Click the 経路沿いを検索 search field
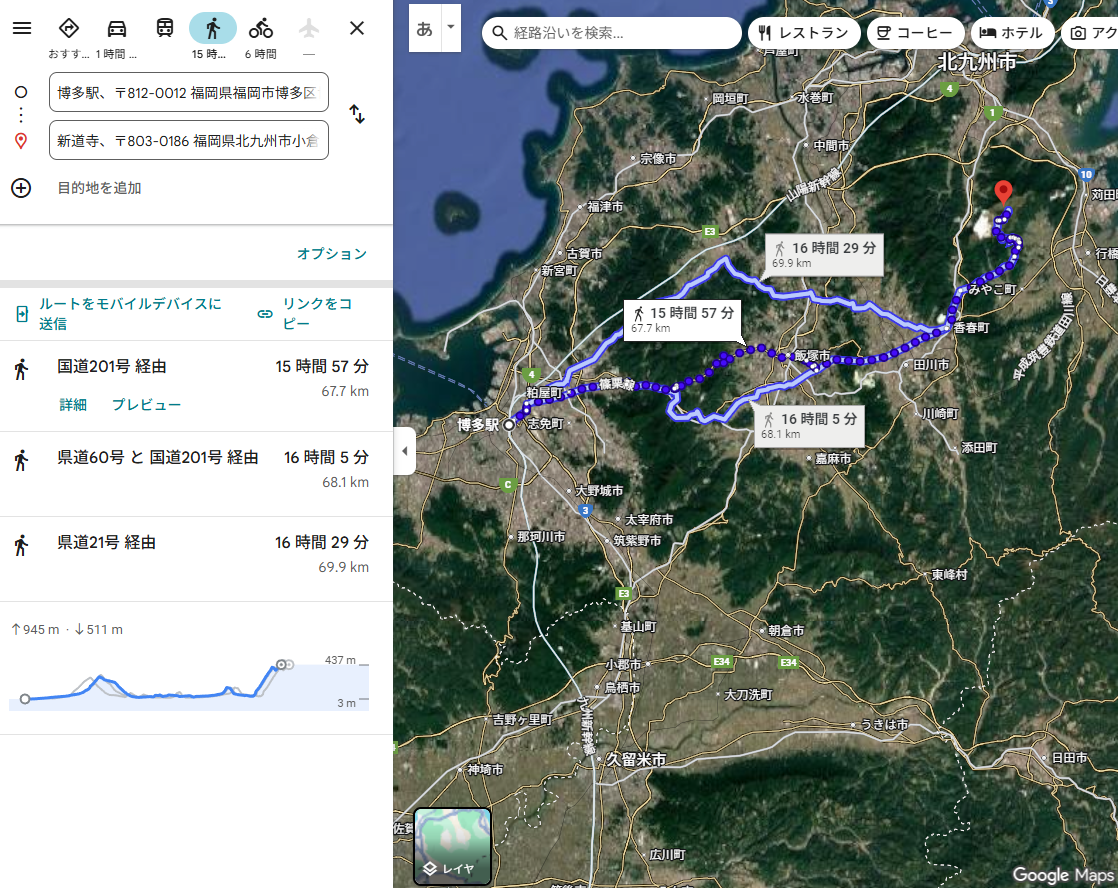This screenshot has height=888, width=1118. (x=620, y=33)
